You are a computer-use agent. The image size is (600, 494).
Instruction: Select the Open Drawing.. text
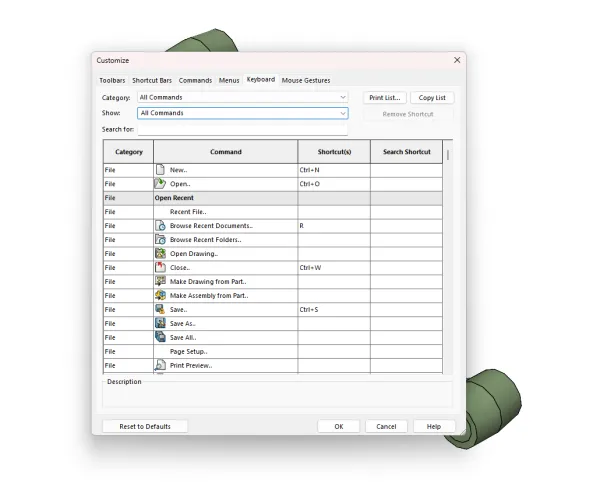[x=194, y=254]
